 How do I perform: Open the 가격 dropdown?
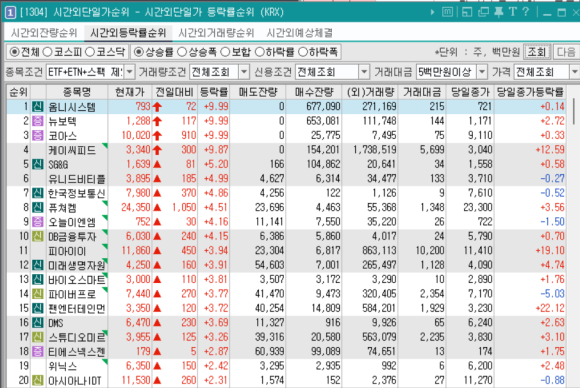(x=574, y=72)
